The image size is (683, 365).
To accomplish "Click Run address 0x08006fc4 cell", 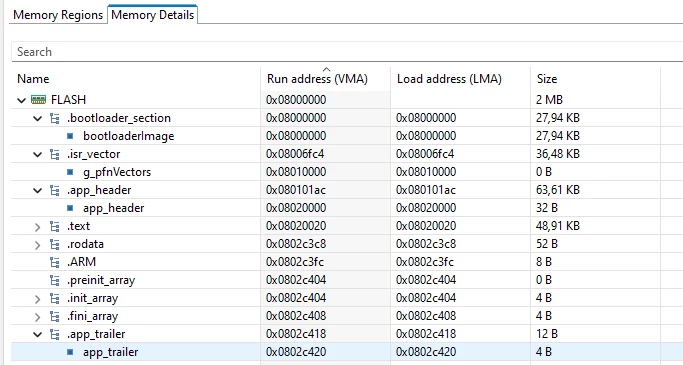I will [x=295, y=154].
